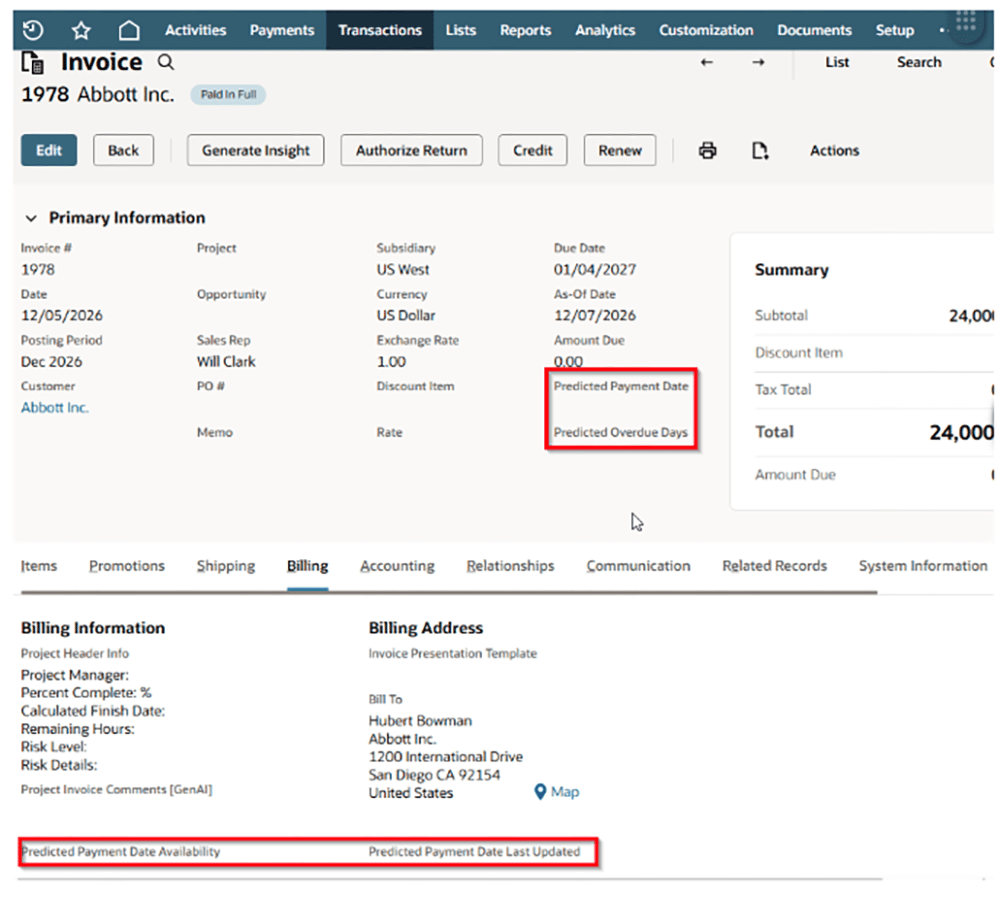
Task: Open the Customization menu
Action: click(706, 30)
